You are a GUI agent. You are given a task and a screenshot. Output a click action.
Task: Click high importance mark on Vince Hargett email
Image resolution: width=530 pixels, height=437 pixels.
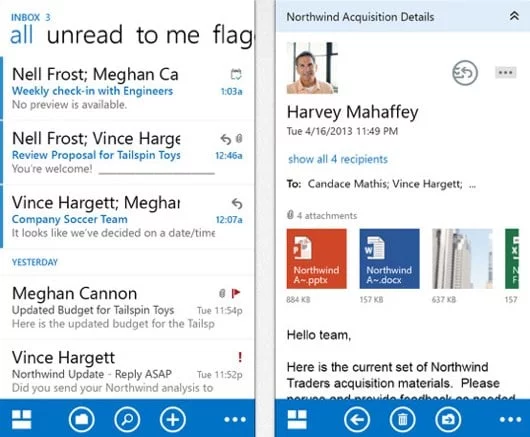[x=240, y=357]
